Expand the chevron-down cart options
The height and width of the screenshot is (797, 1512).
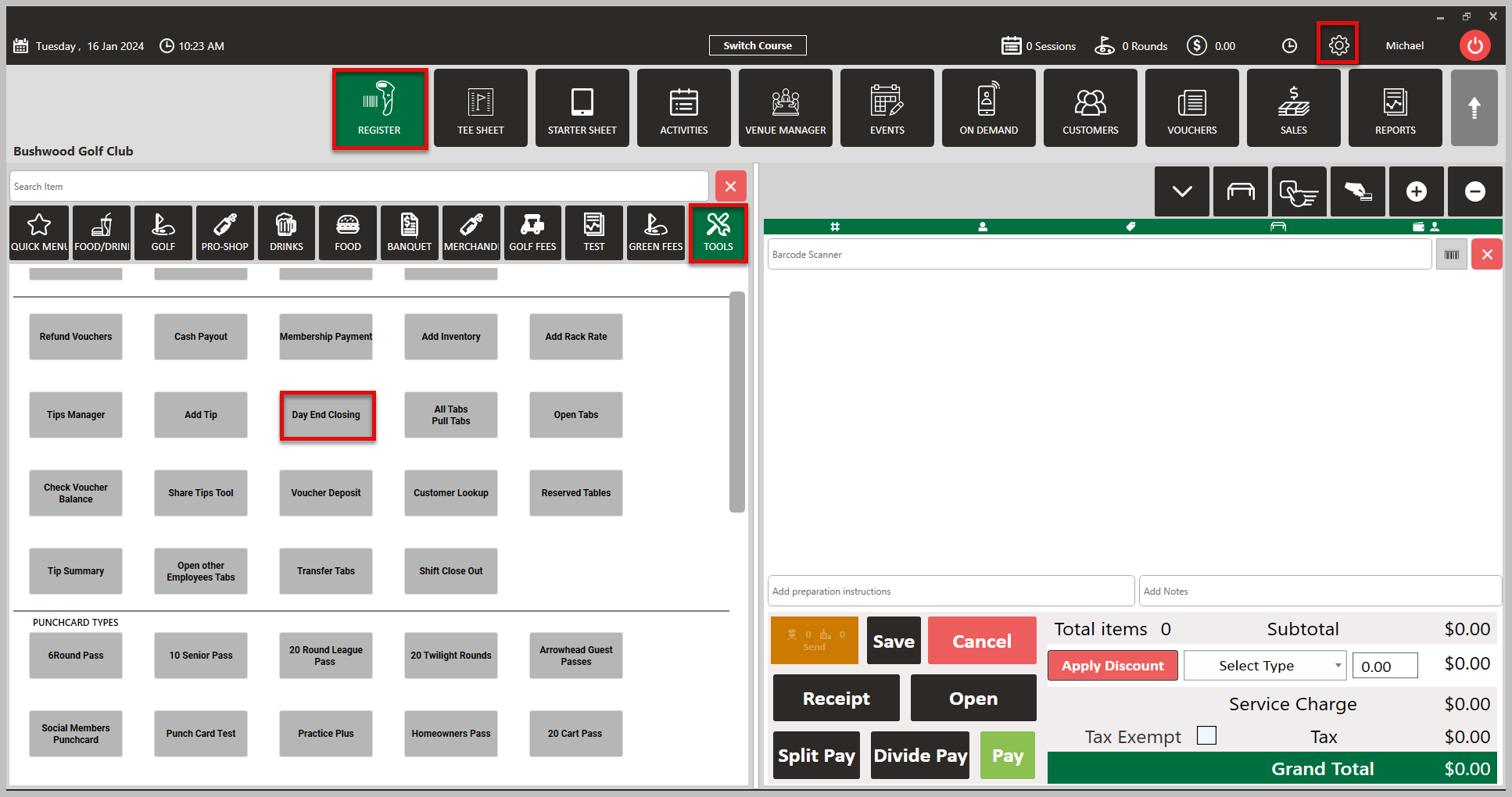coord(1182,191)
